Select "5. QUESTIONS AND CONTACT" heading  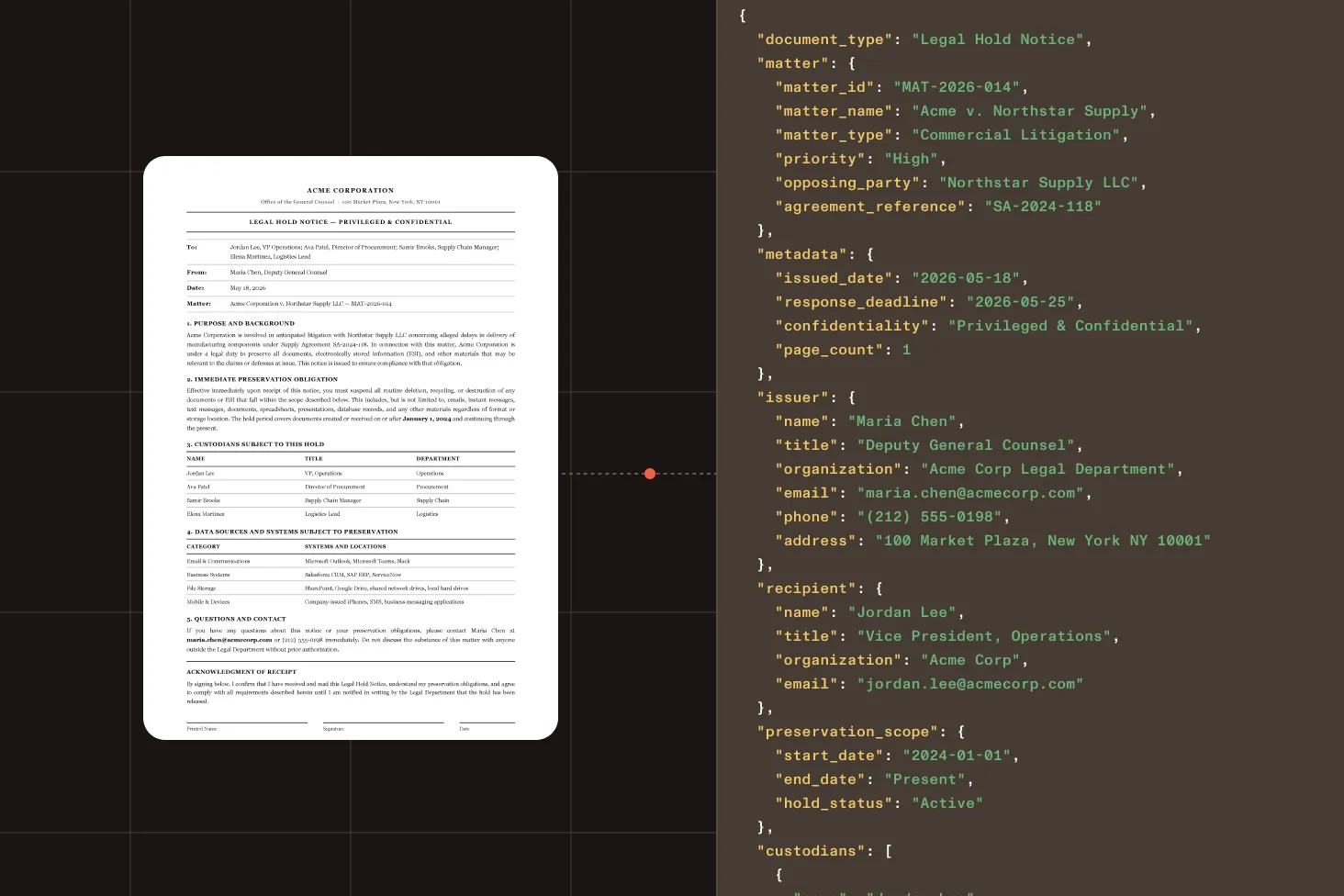pyautogui.click(x=236, y=619)
